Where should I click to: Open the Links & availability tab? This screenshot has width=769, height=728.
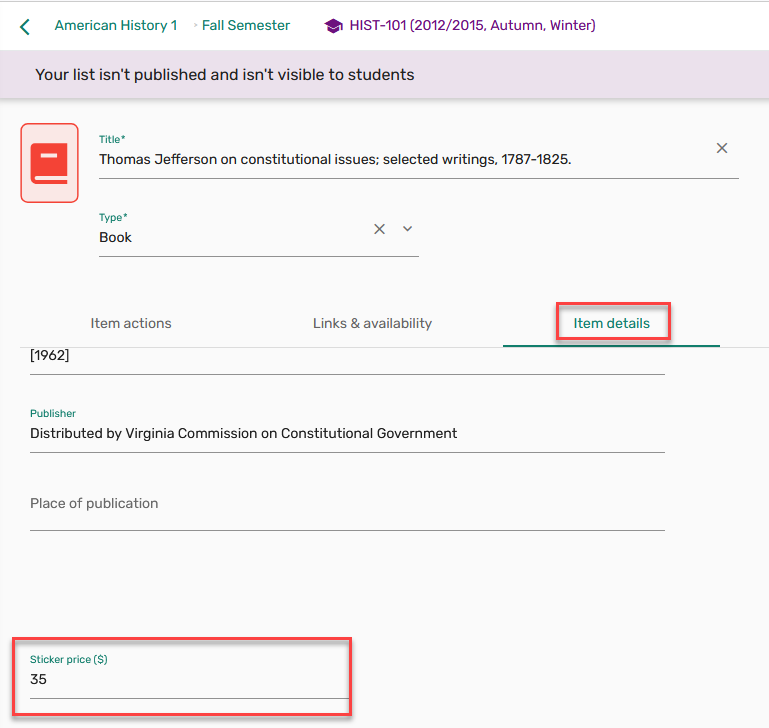click(372, 323)
